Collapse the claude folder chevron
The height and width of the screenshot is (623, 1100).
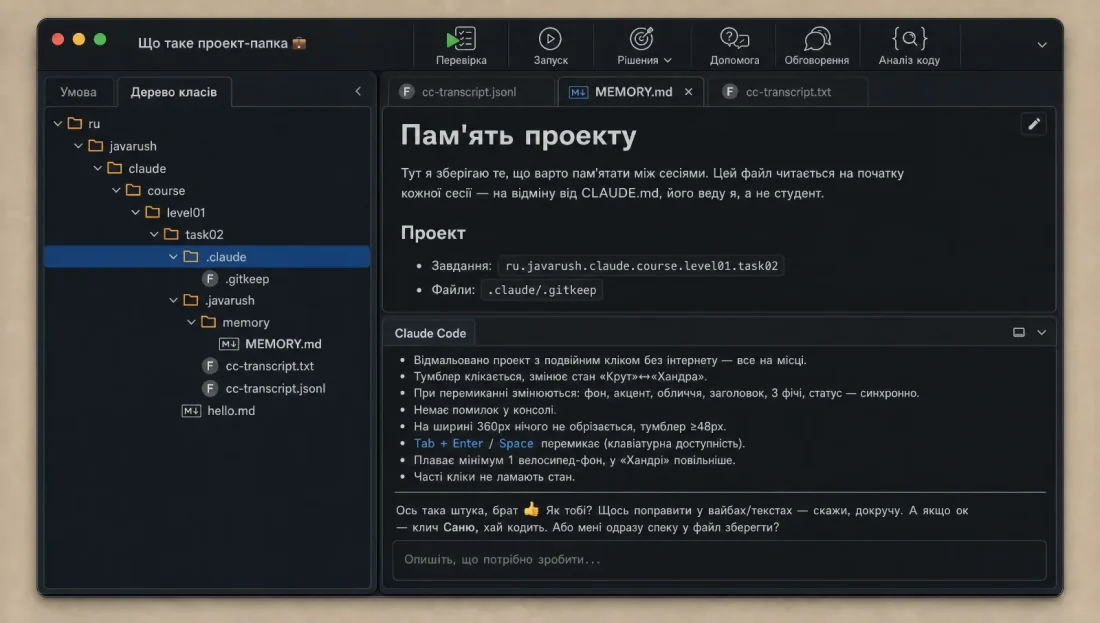coord(98,168)
